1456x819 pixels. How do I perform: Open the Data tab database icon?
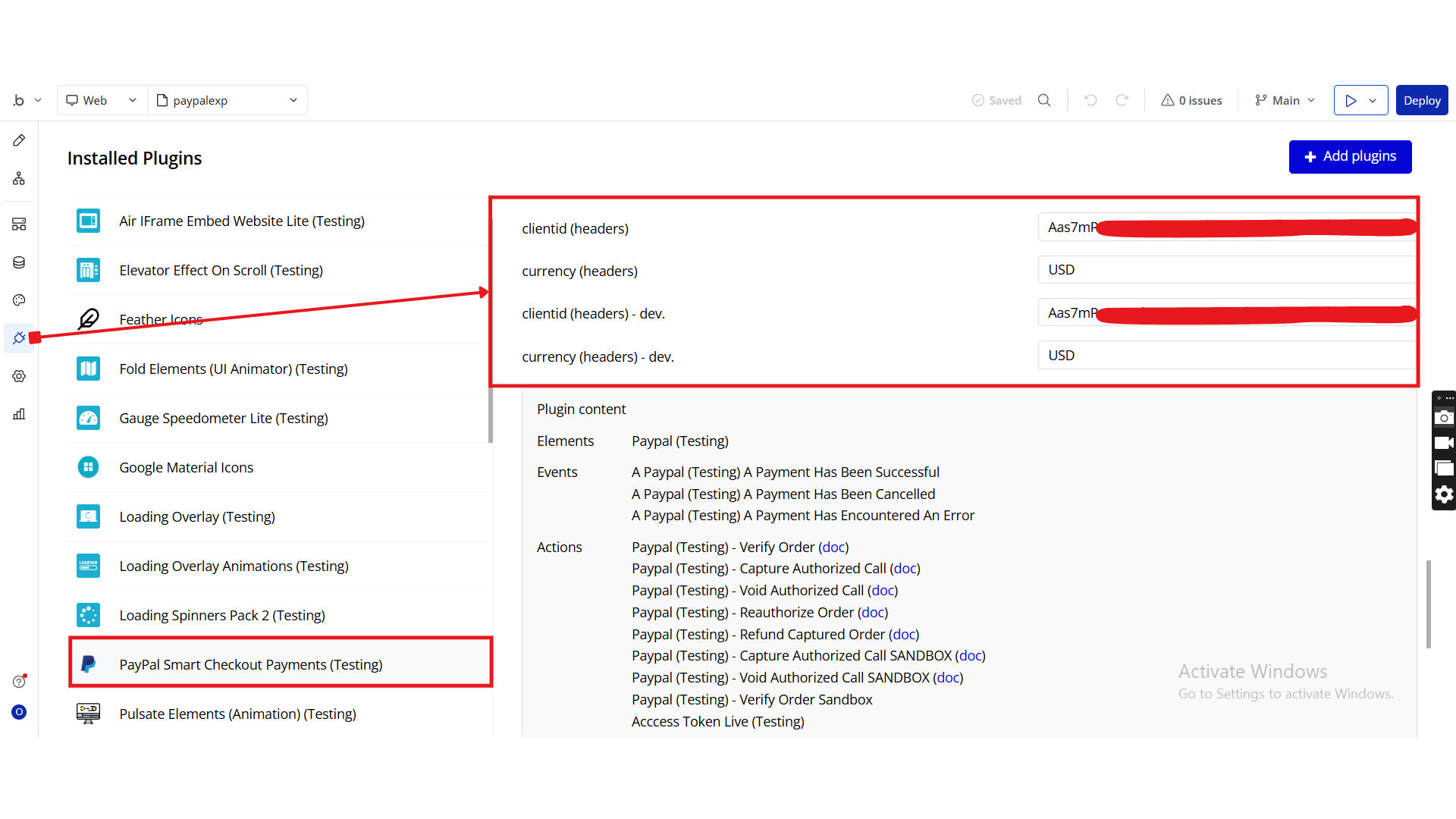coord(19,262)
